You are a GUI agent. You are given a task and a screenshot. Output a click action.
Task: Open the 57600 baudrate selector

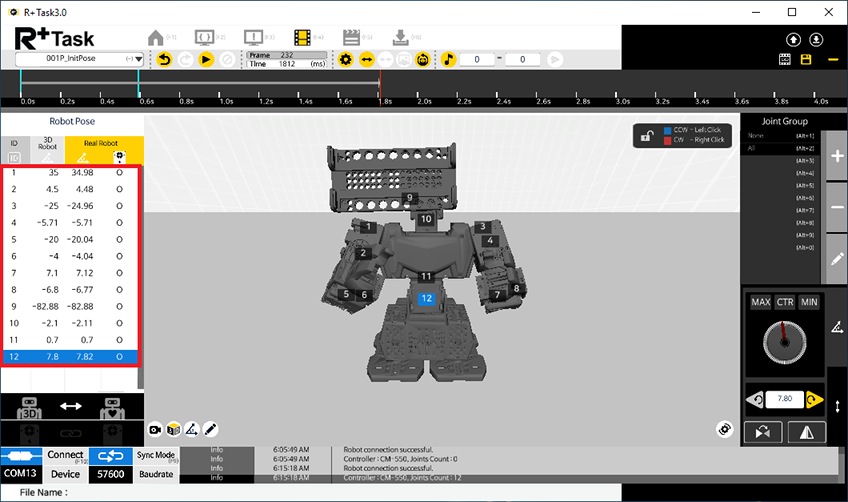(109, 474)
